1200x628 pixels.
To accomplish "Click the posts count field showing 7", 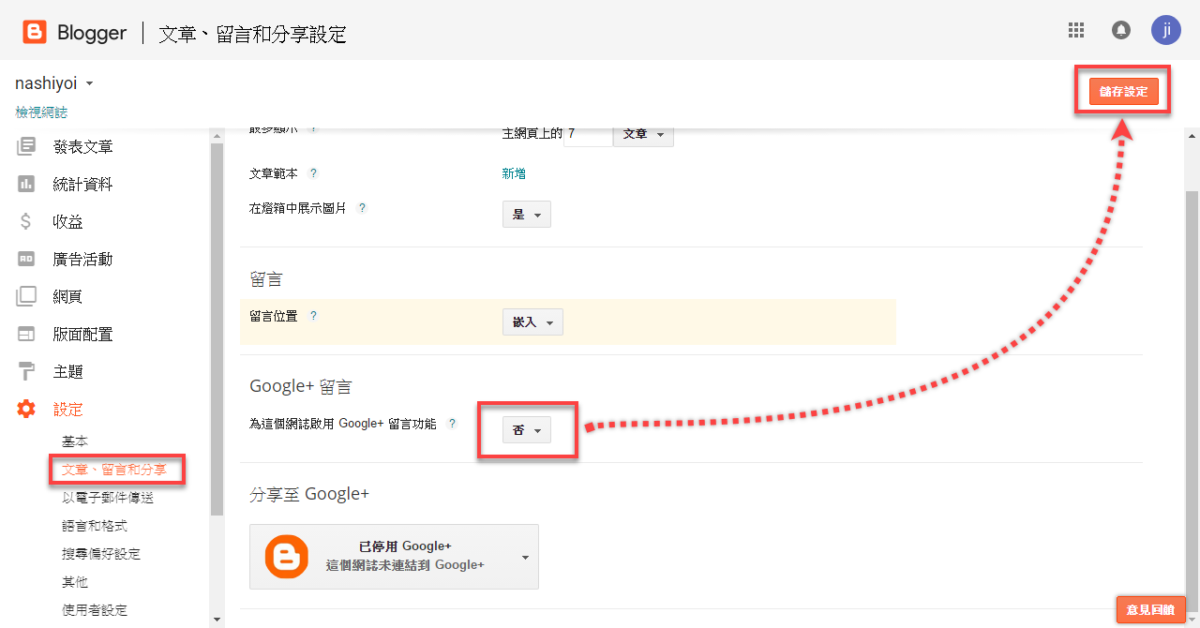I will [x=588, y=134].
